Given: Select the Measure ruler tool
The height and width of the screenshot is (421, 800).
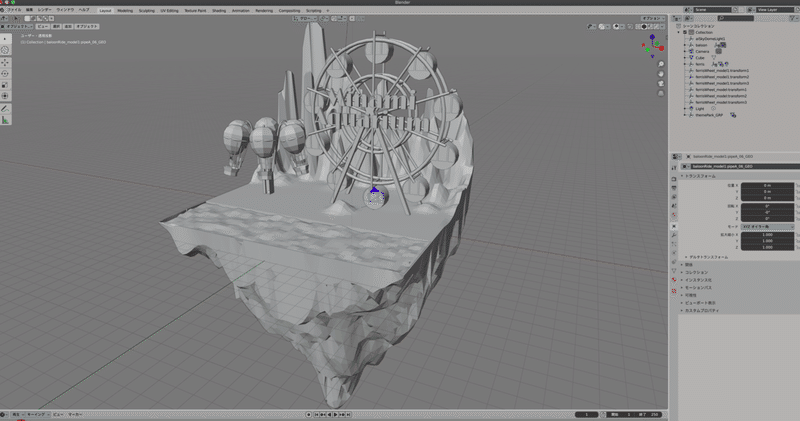Looking at the screenshot, I should 5,120.
